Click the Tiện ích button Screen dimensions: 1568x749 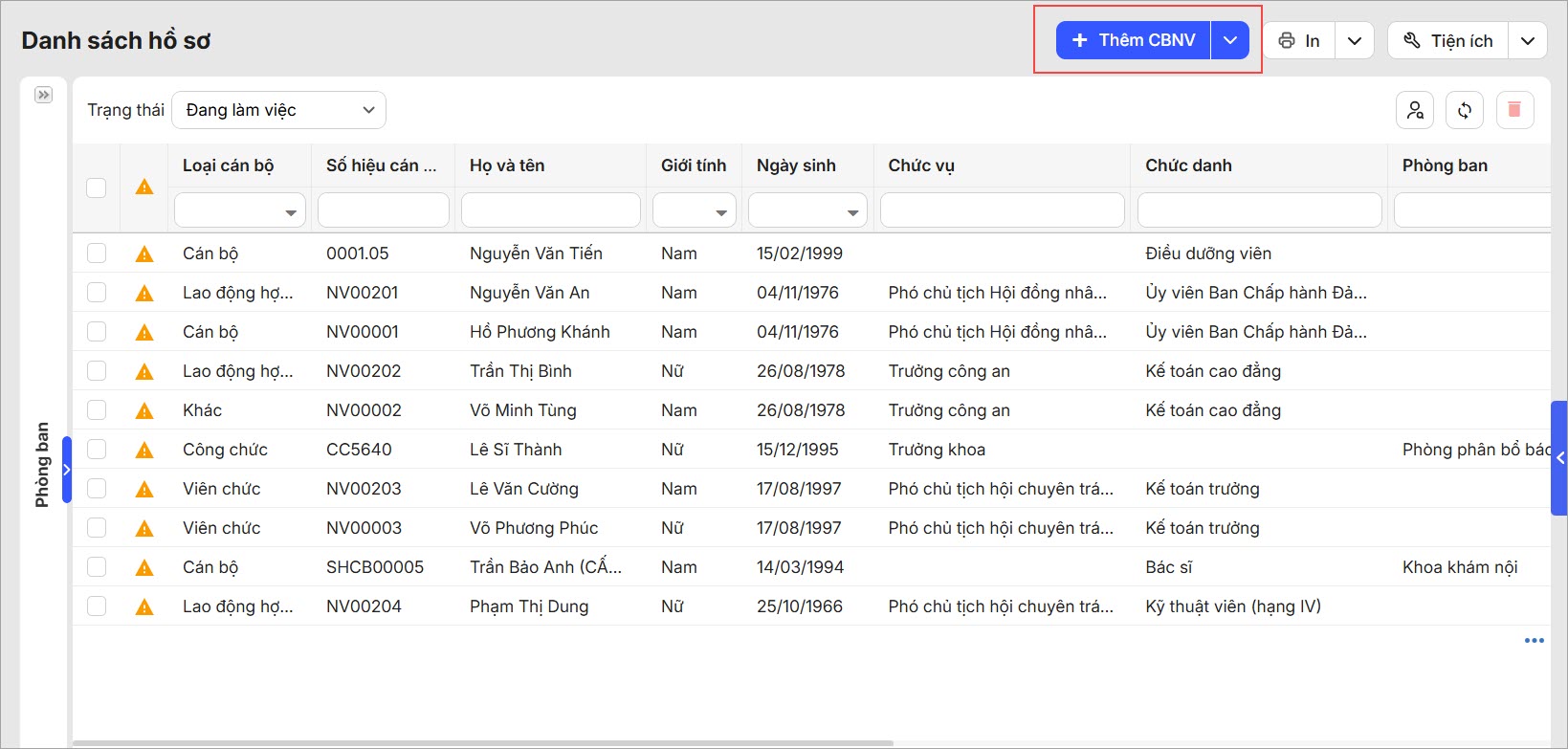pyautogui.click(x=1448, y=40)
